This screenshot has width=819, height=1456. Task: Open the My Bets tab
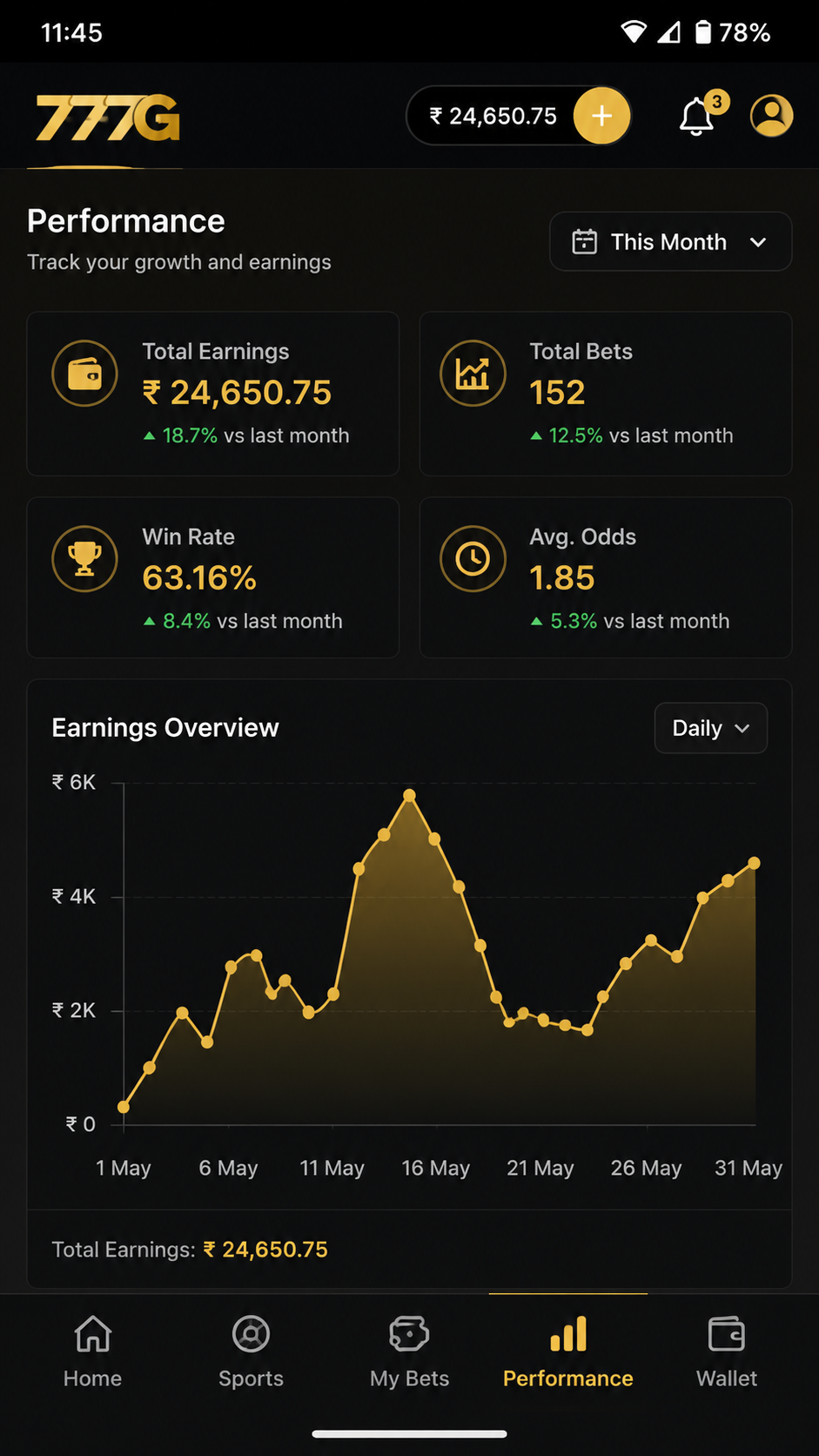pos(409,1352)
